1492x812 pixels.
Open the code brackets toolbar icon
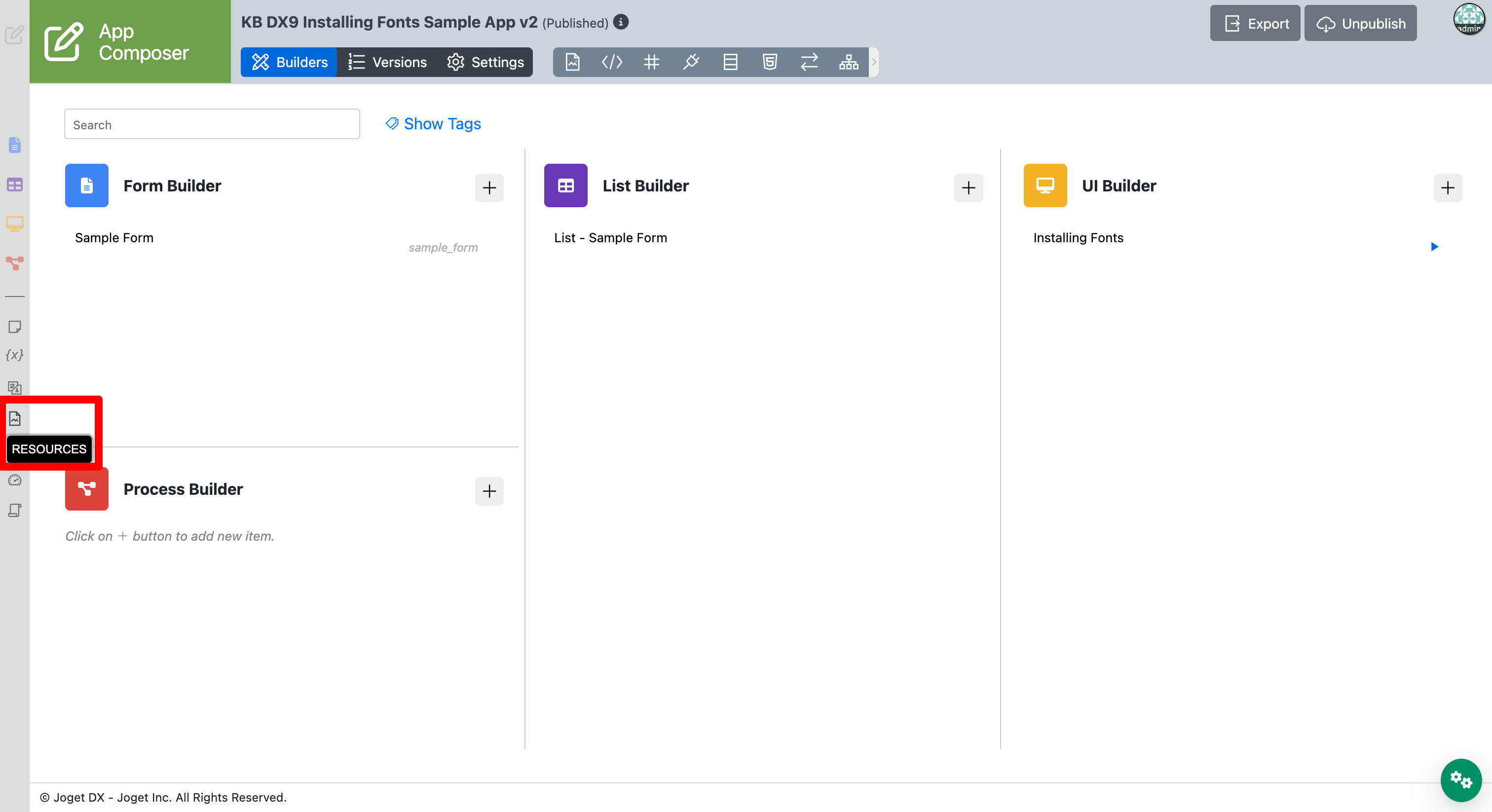pyautogui.click(x=612, y=62)
